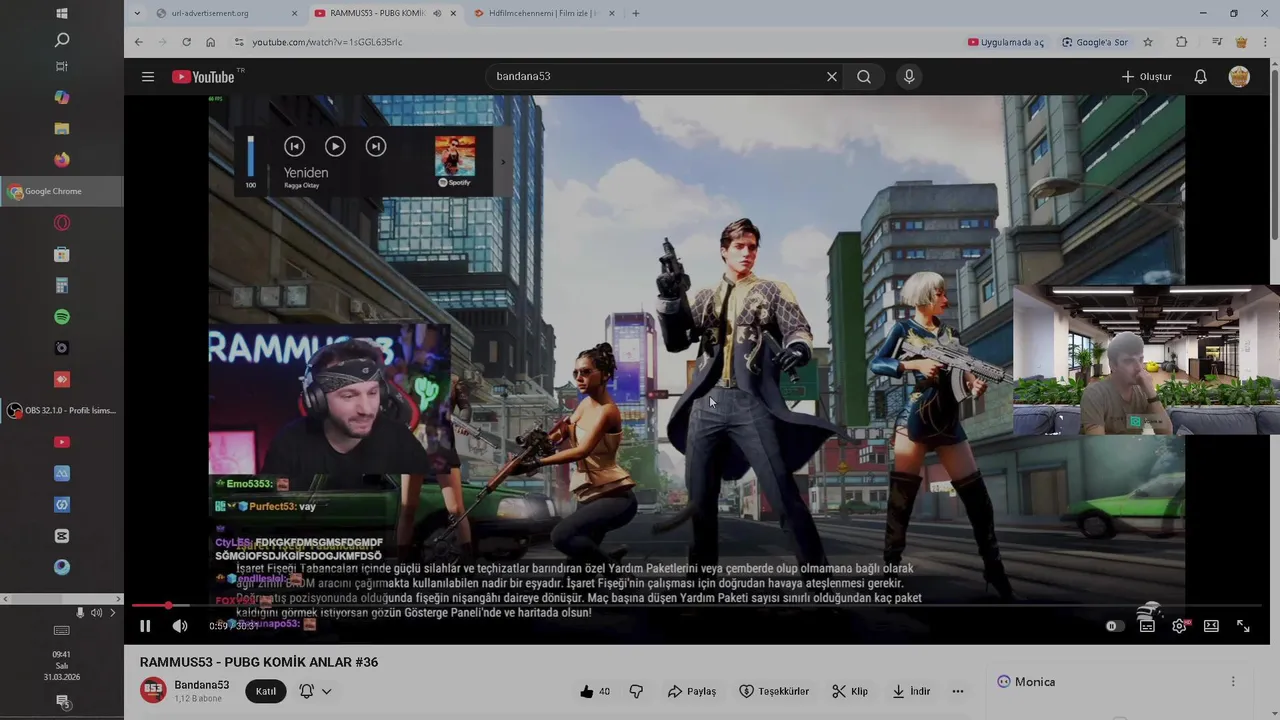Open Spotify from taskbar
Viewport: 1280px width, 720px height.
click(x=62, y=317)
